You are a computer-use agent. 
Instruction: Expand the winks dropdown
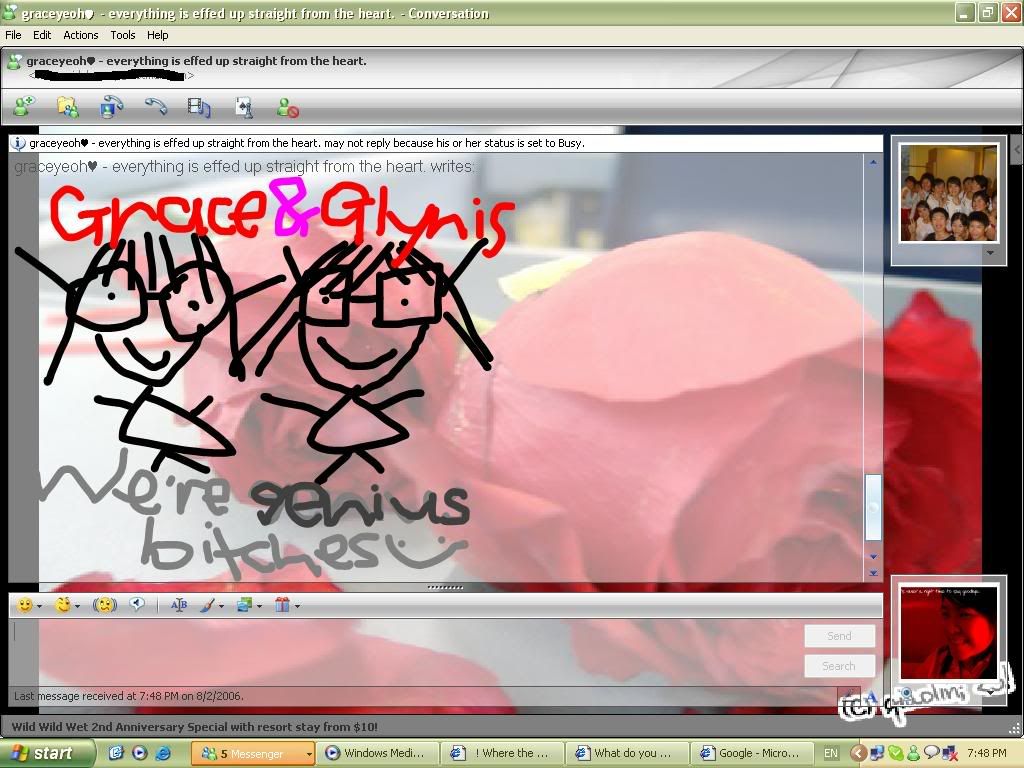[77, 606]
